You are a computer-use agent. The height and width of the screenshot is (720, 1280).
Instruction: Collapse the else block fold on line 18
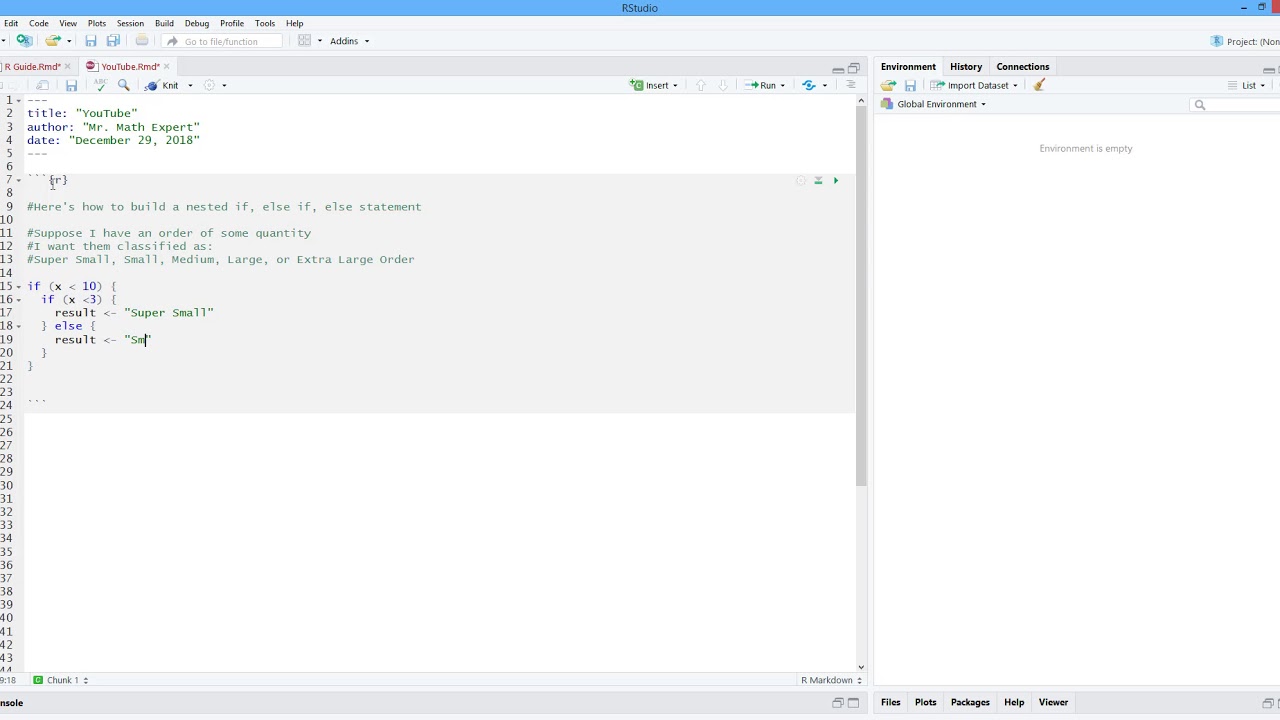(x=19, y=326)
